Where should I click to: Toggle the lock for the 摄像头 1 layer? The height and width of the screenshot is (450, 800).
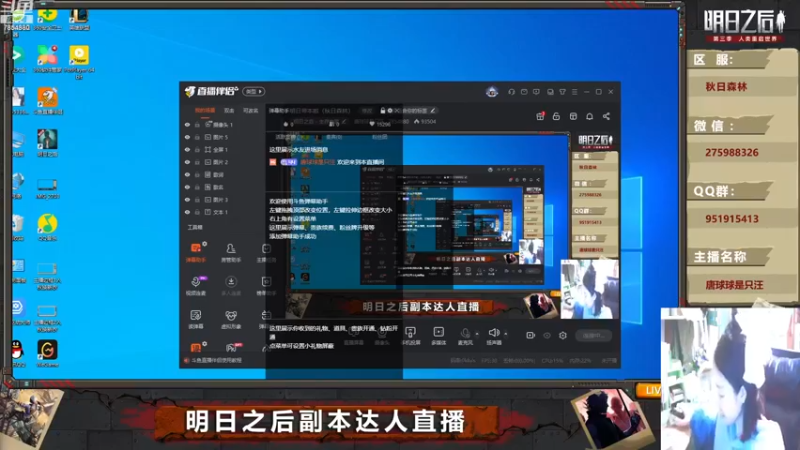197,124
